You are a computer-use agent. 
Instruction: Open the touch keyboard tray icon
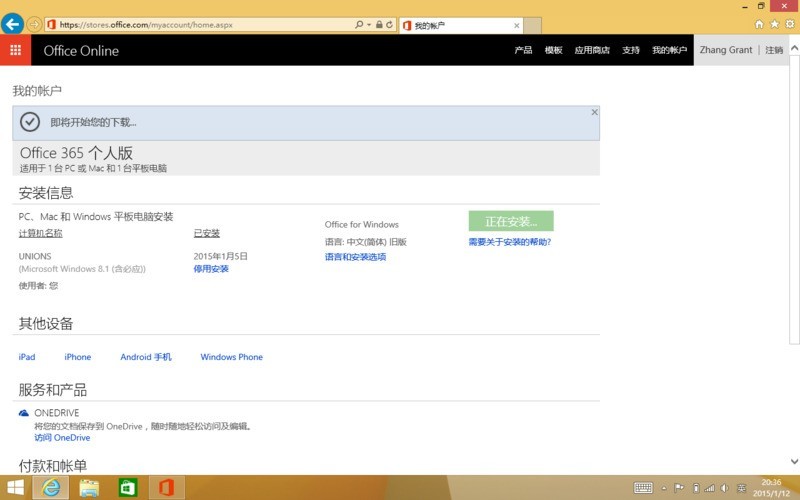(643, 488)
